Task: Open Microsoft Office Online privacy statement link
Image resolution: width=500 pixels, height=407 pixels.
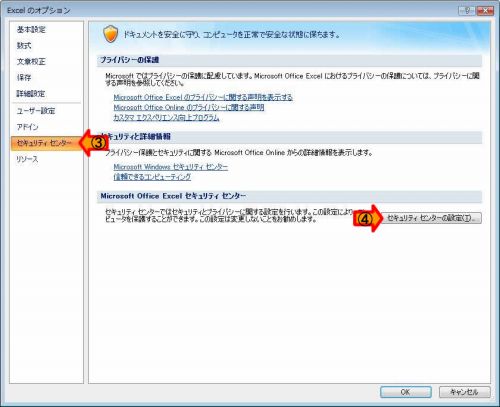Action: [189, 107]
